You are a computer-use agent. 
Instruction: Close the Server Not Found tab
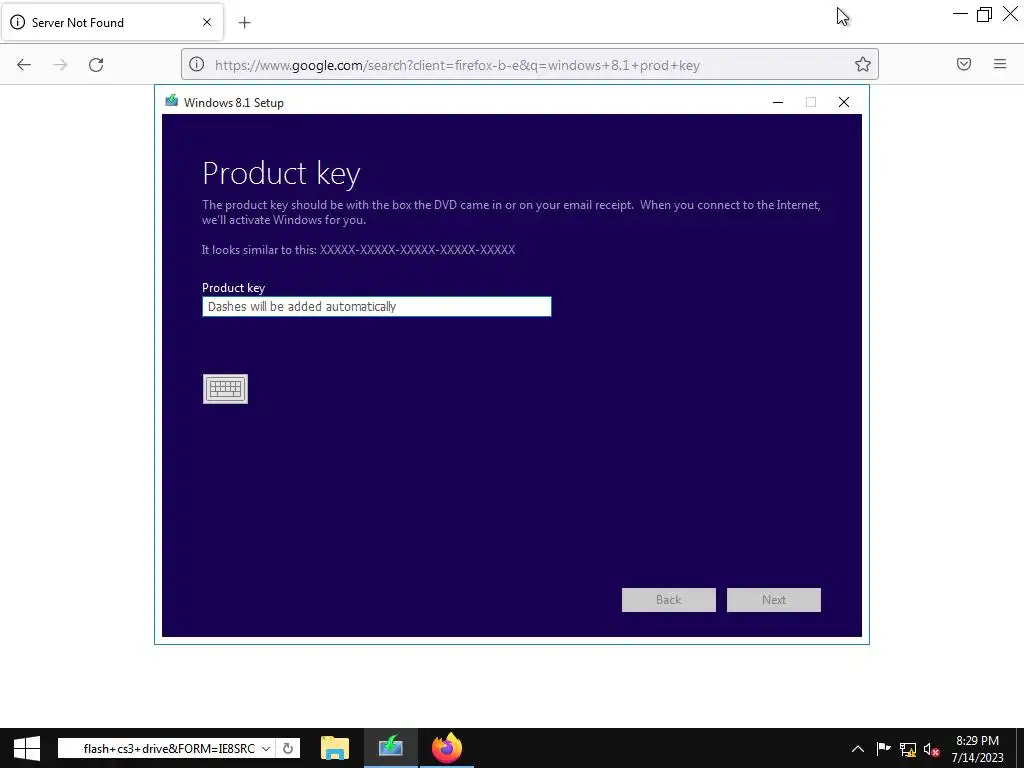(207, 22)
